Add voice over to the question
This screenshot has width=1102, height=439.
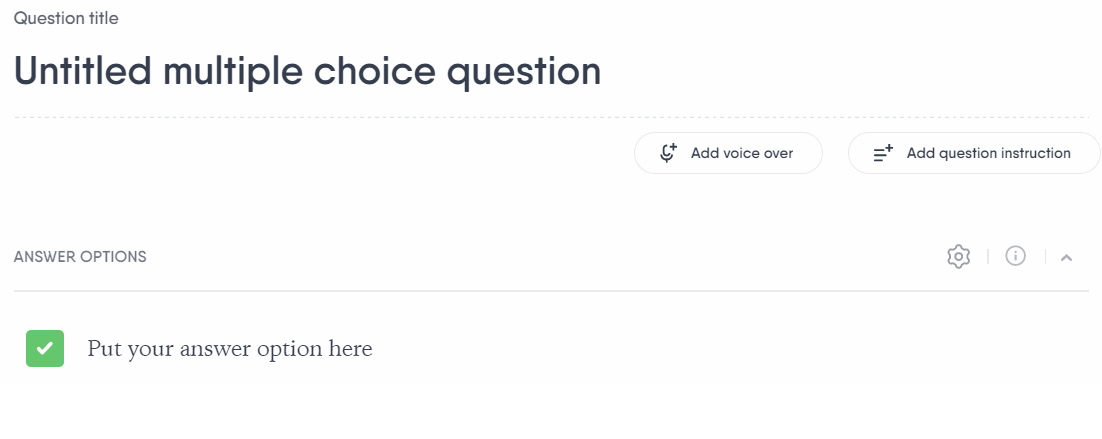728,153
